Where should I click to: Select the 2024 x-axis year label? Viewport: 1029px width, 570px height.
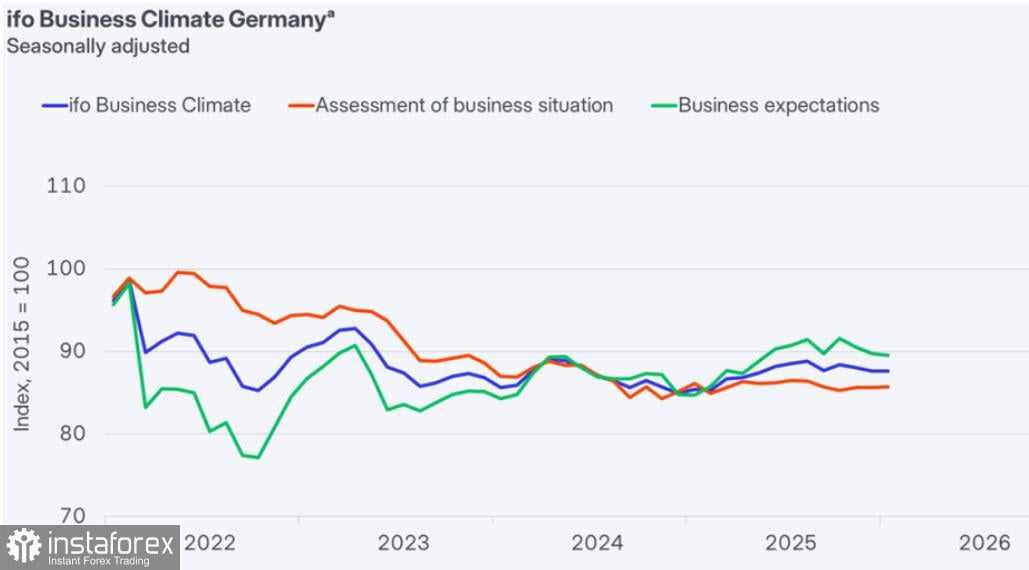[597, 543]
